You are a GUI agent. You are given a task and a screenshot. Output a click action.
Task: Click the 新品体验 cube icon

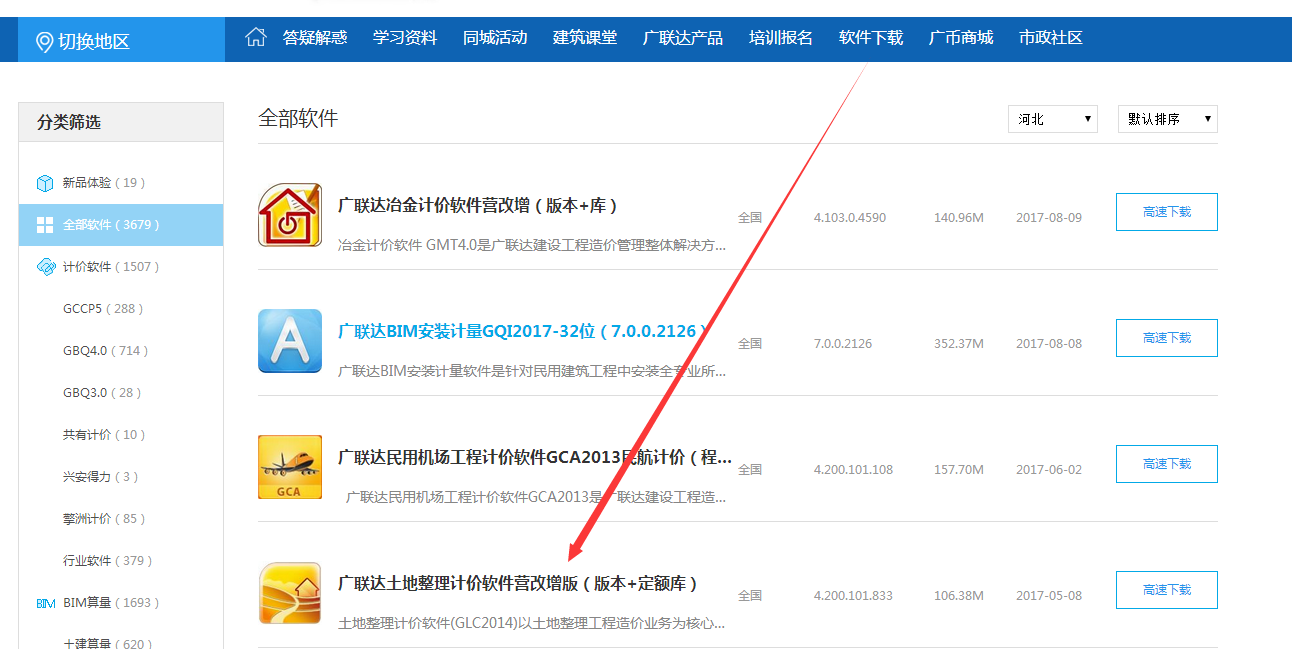click(45, 183)
